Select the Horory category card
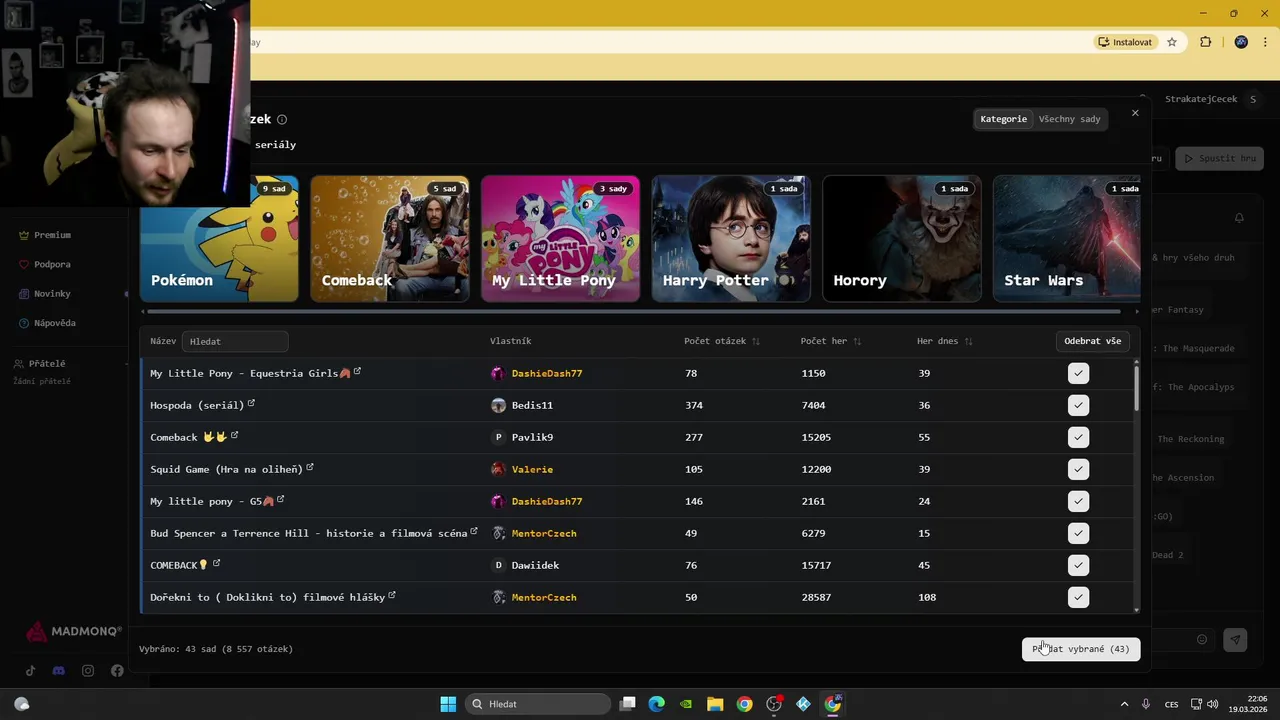Image resolution: width=1280 pixels, height=720 pixels. 902,238
